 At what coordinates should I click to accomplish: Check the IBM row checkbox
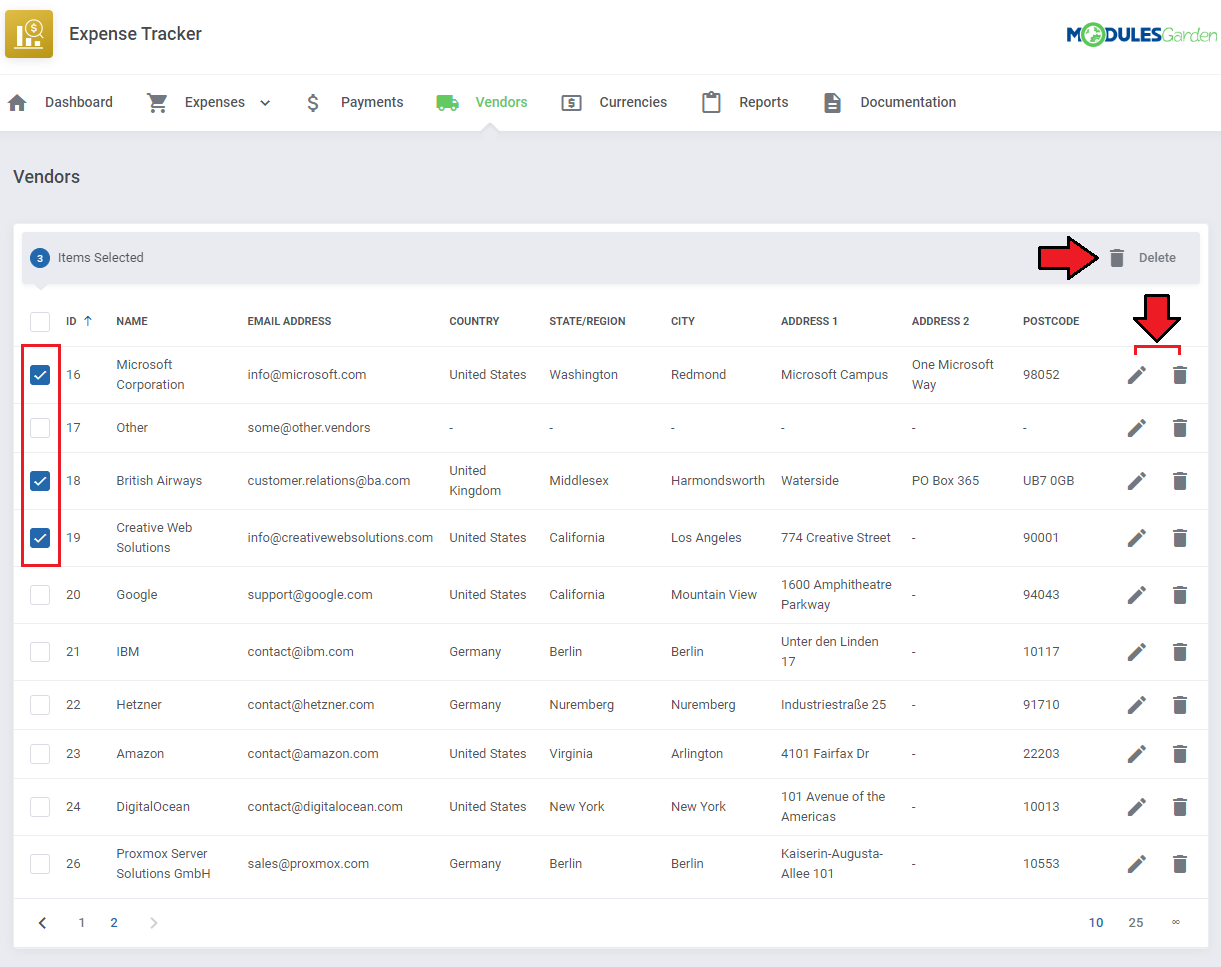(x=40, y=652)
